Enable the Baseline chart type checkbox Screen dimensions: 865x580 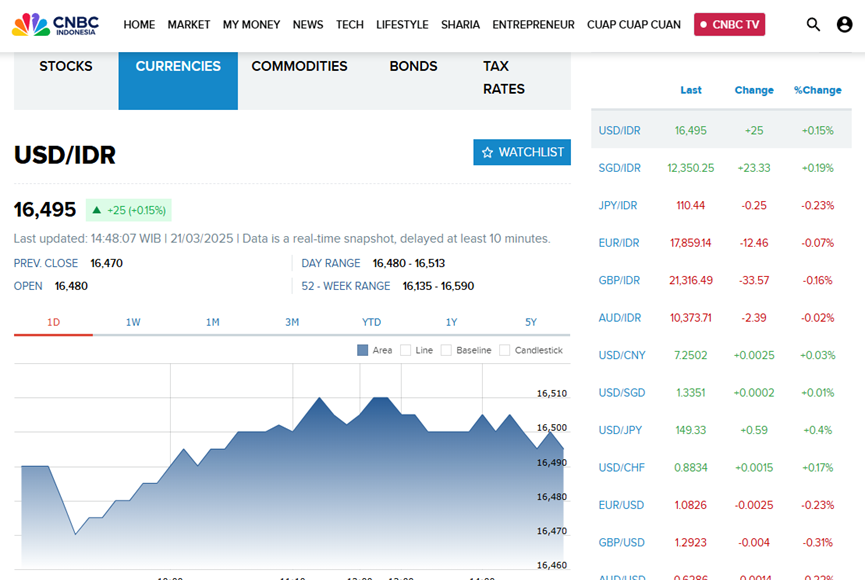coord(447,350)
